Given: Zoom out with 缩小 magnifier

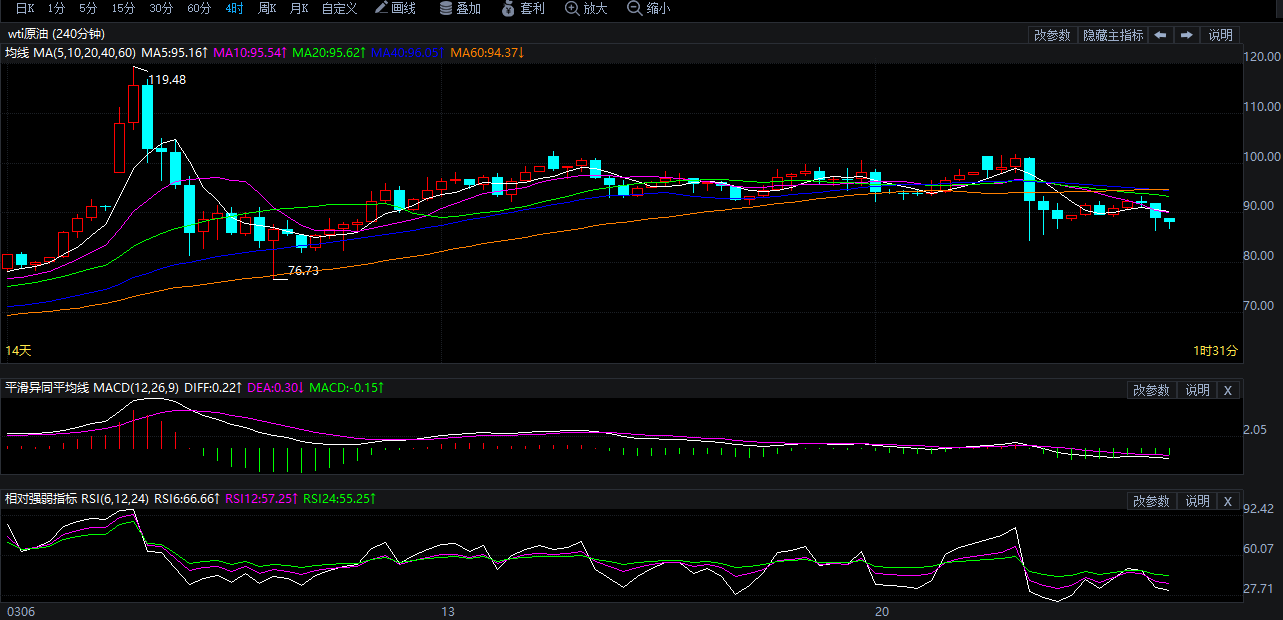Looking at the screenshot, I should click(x=649, y=9).
